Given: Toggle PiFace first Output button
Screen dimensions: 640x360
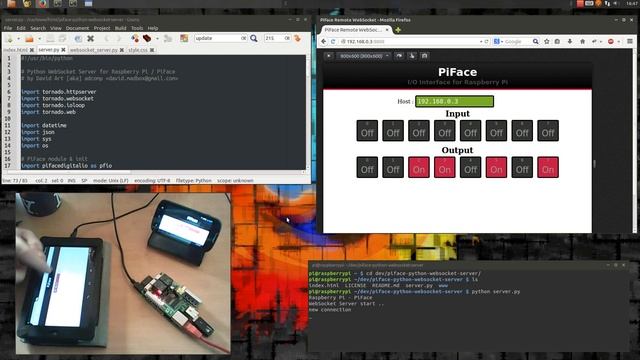Looking at the screenshot, I should (x=367, y=167).
